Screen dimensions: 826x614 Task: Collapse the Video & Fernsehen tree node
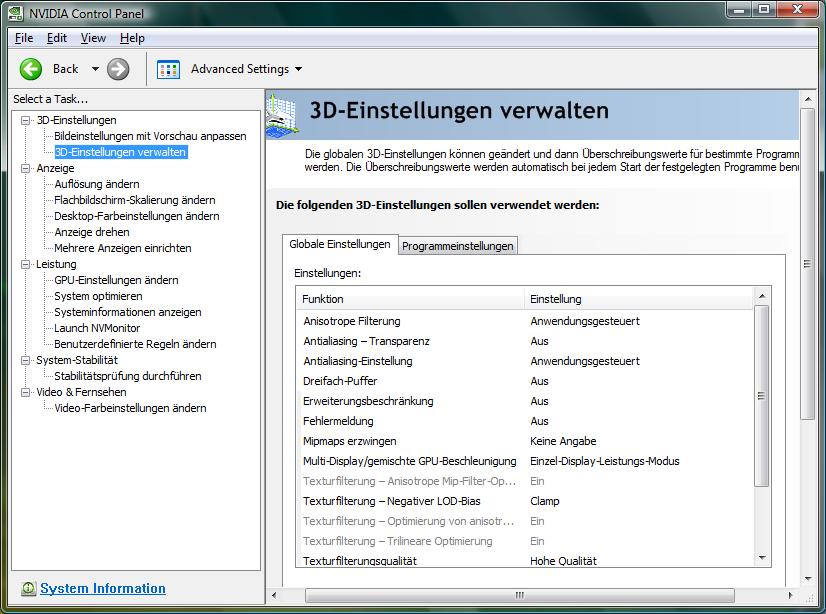[x=25, y=392]
